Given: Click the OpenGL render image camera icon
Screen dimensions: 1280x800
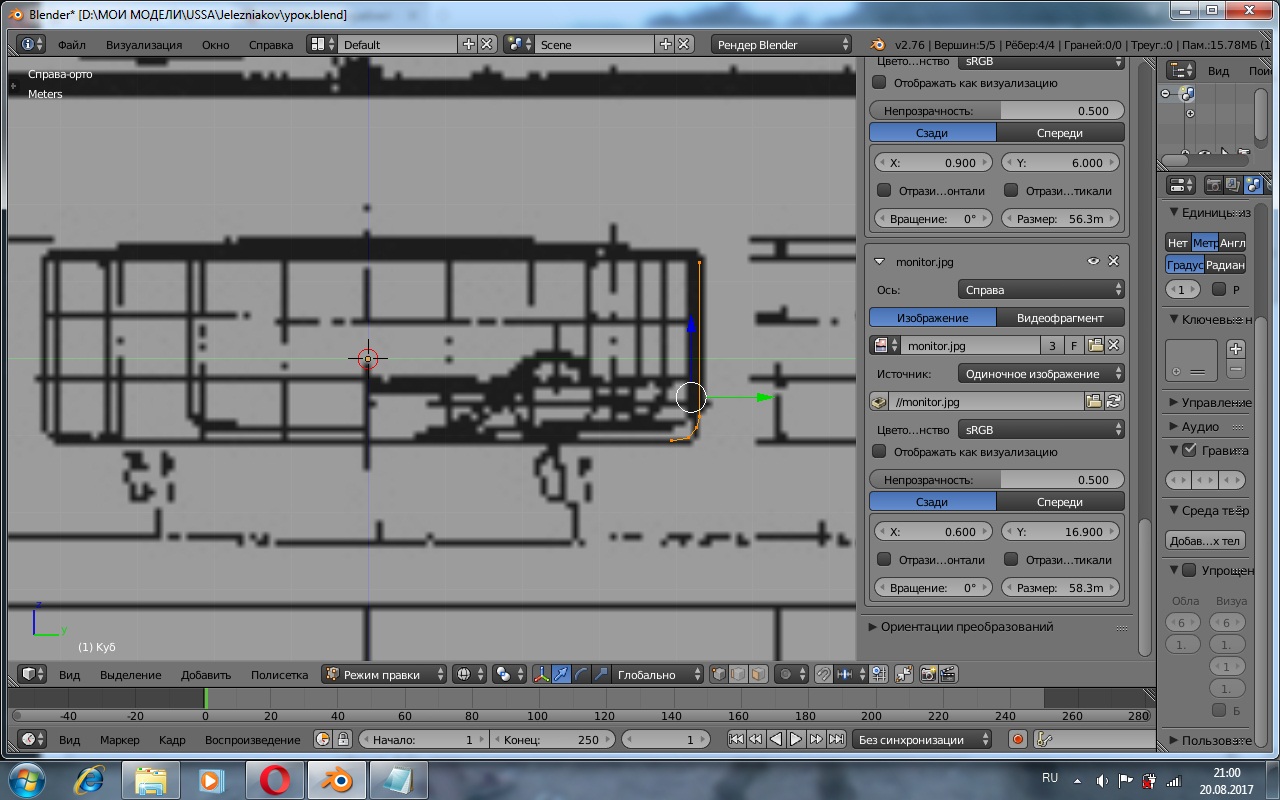Looking at the screenshot, I should coord(927,674).
